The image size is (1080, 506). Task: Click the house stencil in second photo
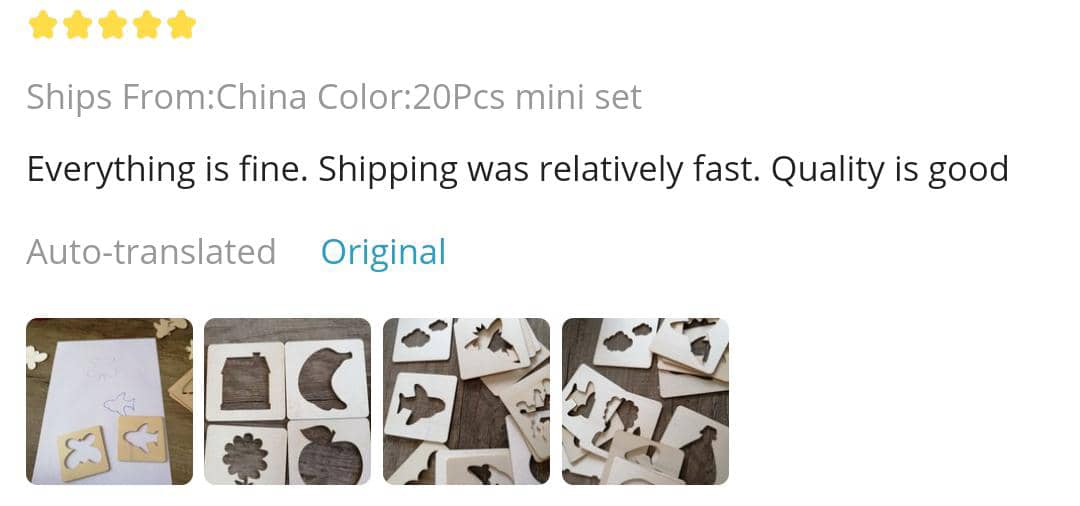pyautogui.click(x=243, y=380)
